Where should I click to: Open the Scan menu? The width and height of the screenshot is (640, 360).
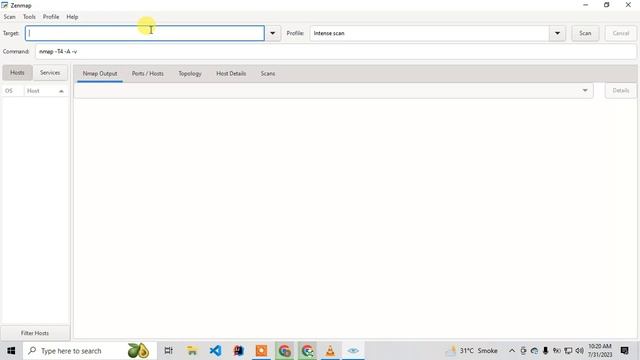click(9, 17)
